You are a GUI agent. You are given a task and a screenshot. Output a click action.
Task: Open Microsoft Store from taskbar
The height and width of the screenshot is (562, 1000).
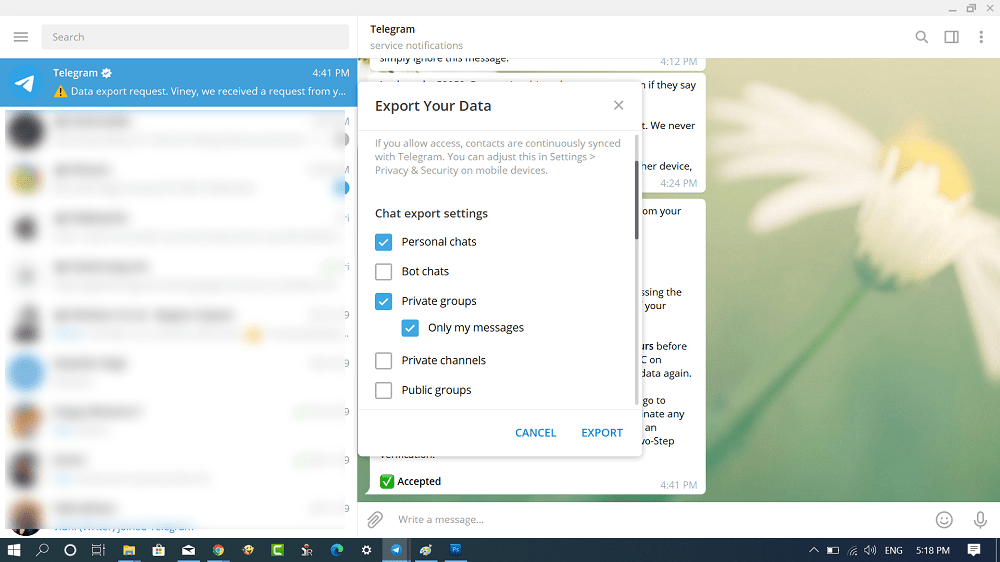(x=159, y=550)
